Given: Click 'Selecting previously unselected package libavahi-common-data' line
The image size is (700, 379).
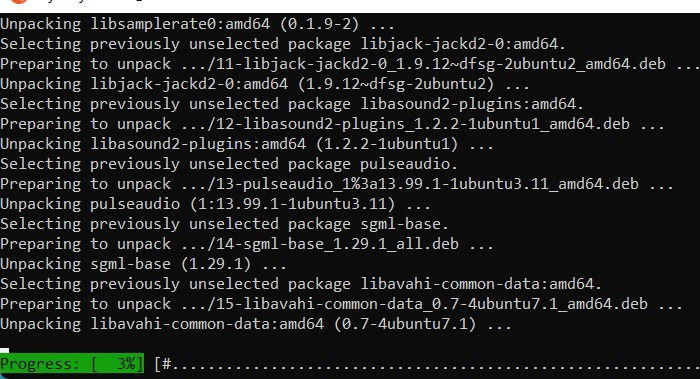Looking at the screenshot, I should coord(301,284).
